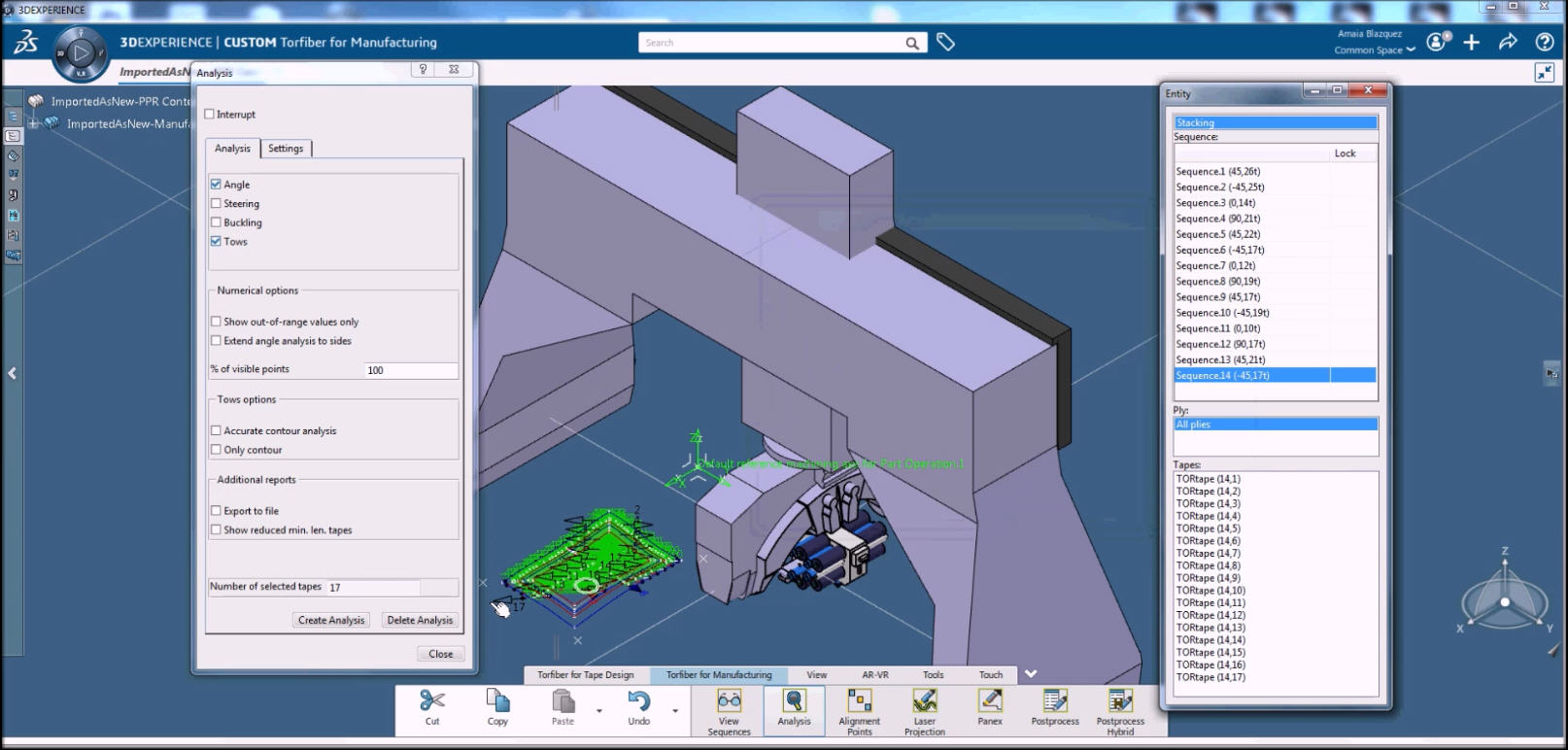The image size is (1568, 750).
Task: Open the Tools tab
Action: tap(934, 675)
